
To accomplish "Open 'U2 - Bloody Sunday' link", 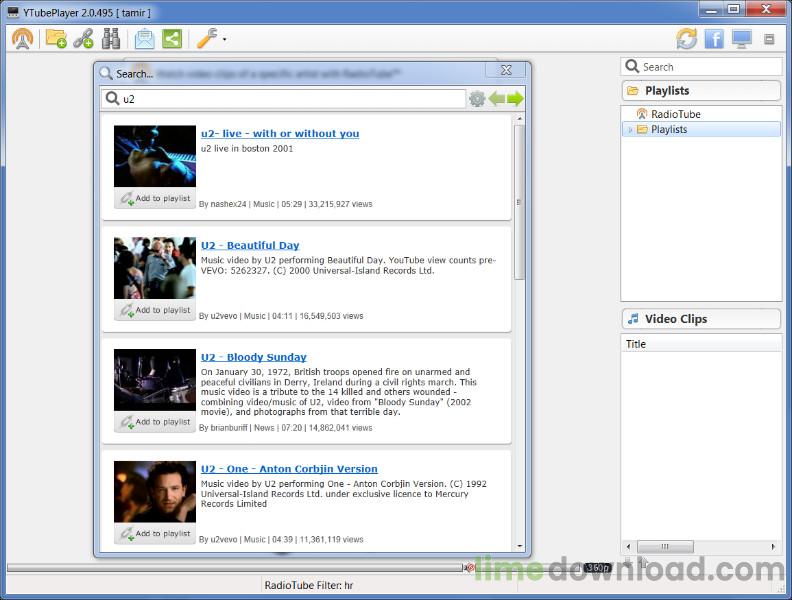I will coord(254,357).
